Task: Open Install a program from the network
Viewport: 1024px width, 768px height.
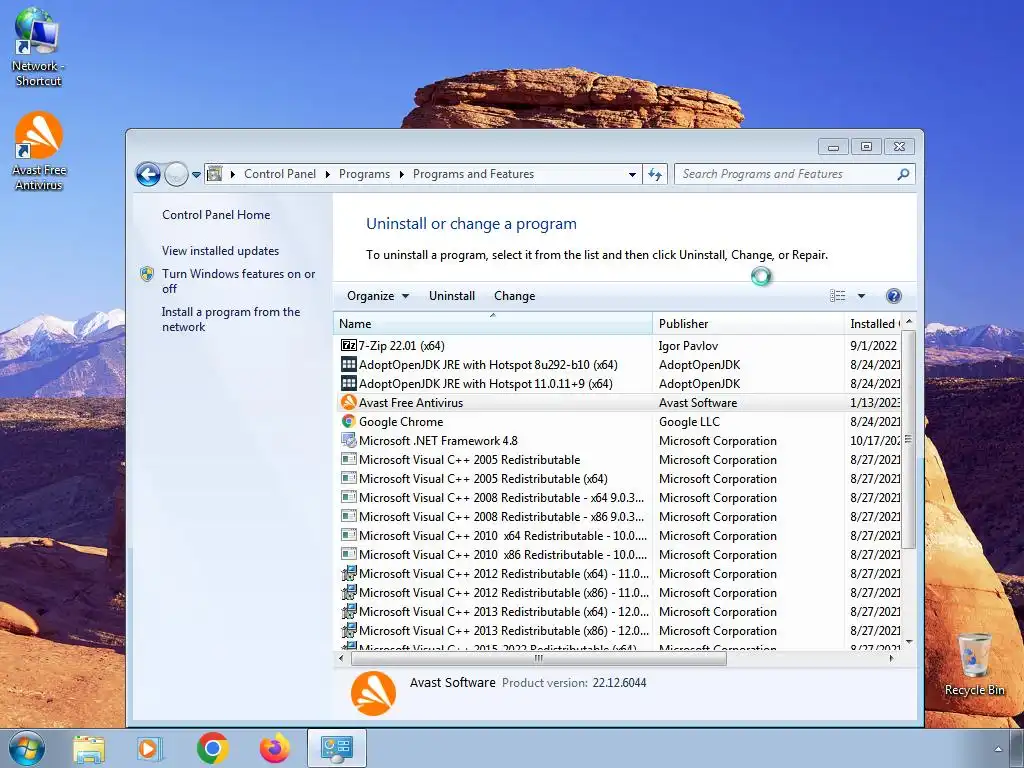Action: (x=231, y=319)
